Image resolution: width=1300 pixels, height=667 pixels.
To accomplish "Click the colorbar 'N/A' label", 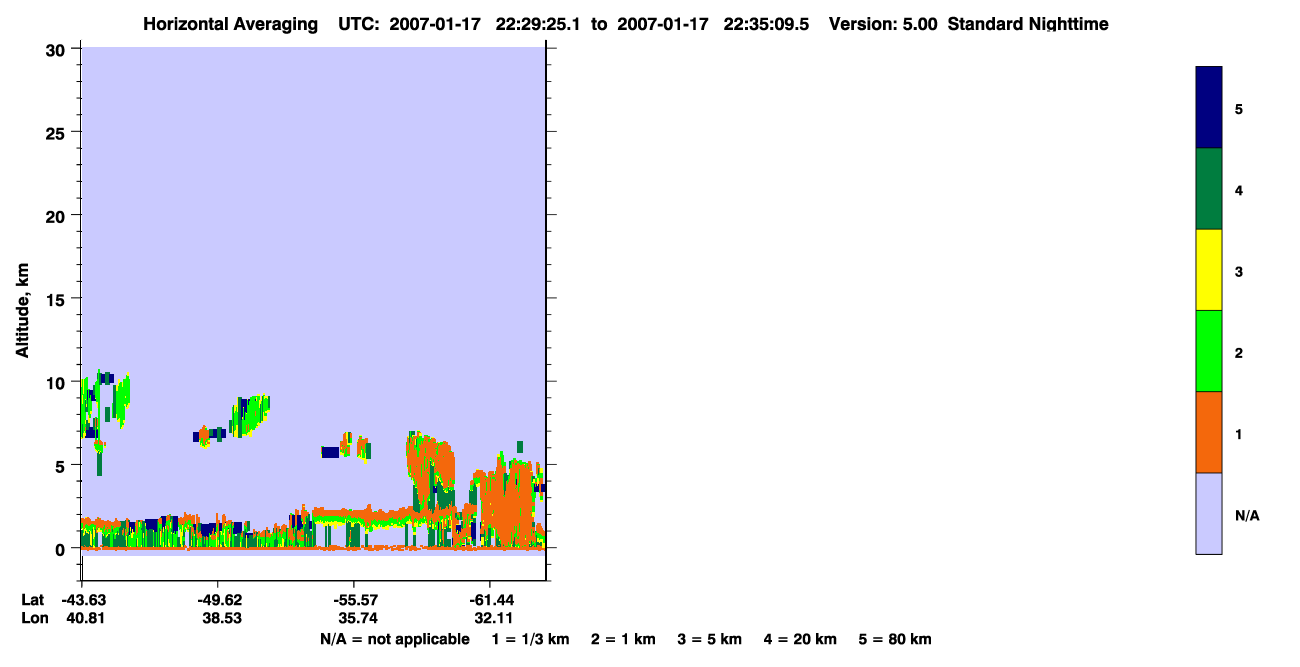I will point(1247,515).
